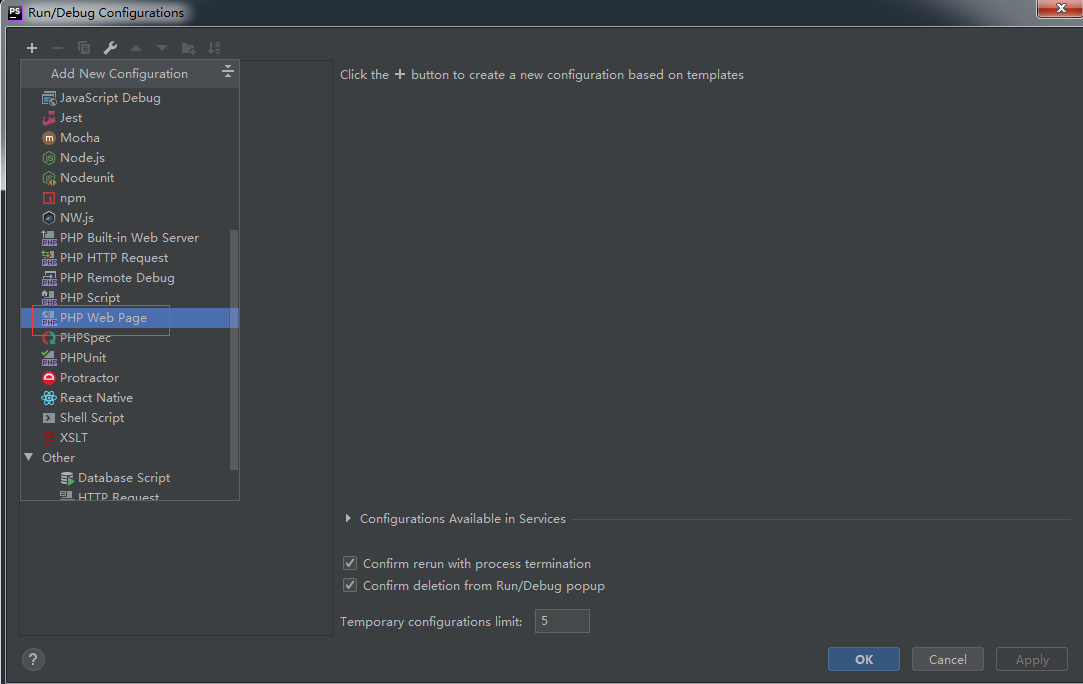
Task: Click the Remove Configuration minus icon
Action: pos(58,48)
